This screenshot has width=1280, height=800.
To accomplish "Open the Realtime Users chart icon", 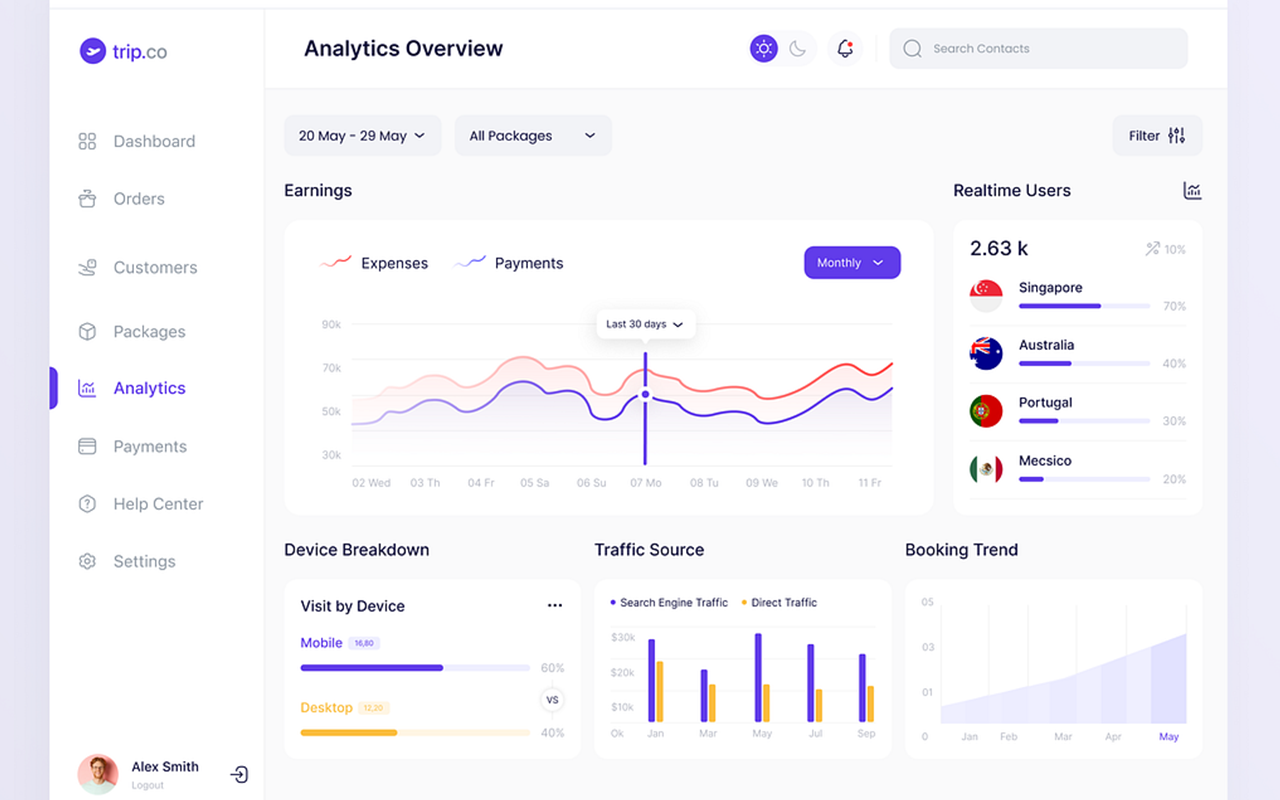I will click(1192, 190).
